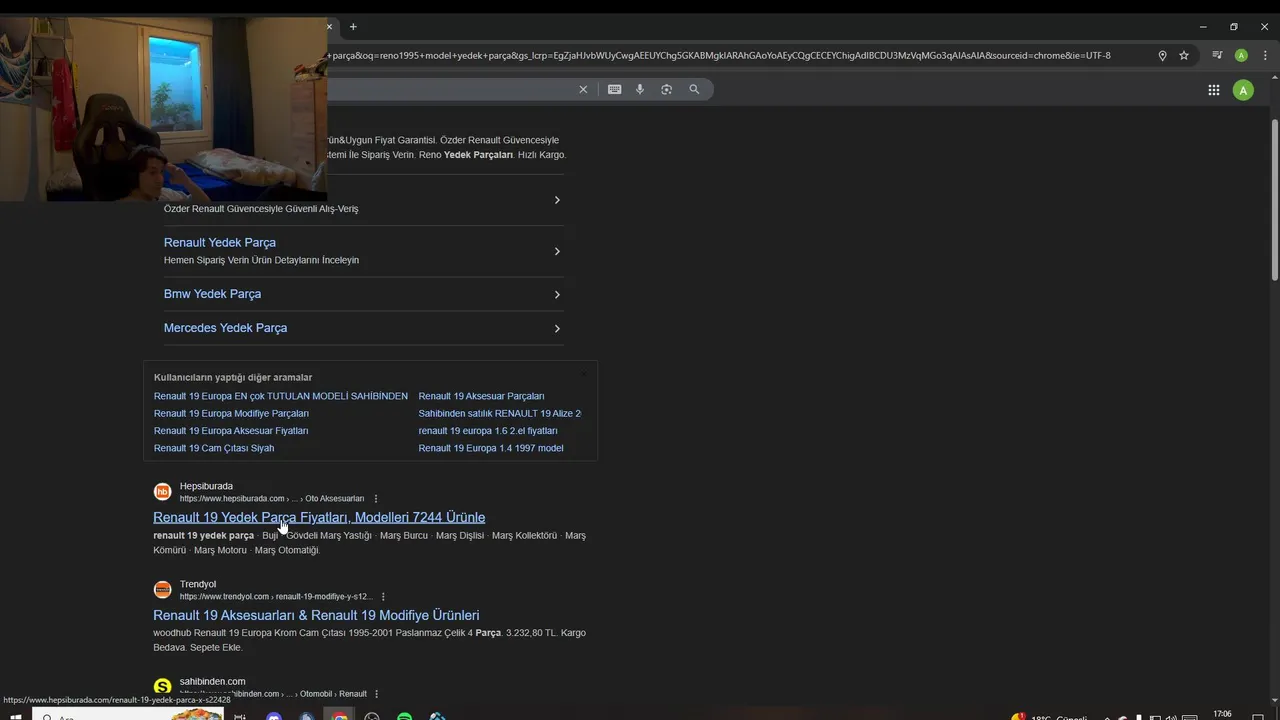Open three-dot options for Trendyol result

[383, 597]
